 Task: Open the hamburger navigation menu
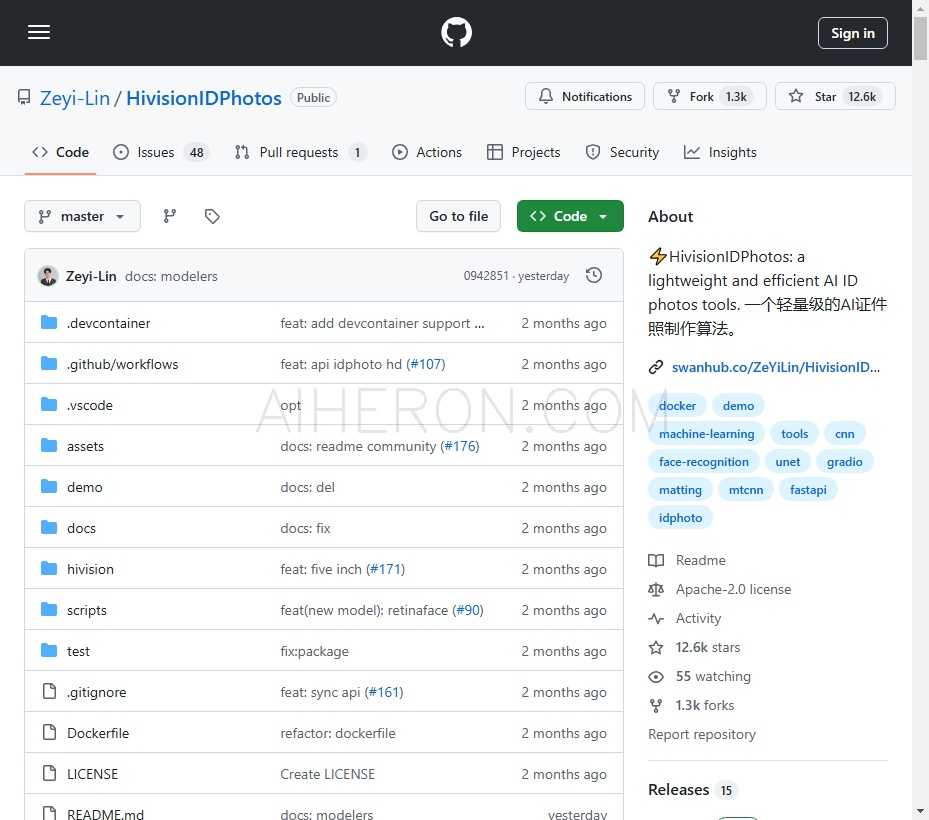(x=39, y=33)
